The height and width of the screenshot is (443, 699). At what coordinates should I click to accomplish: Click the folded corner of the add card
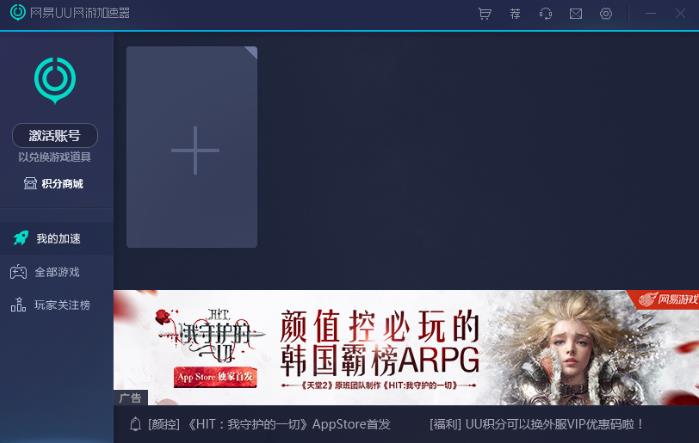(x=251, y=52)
